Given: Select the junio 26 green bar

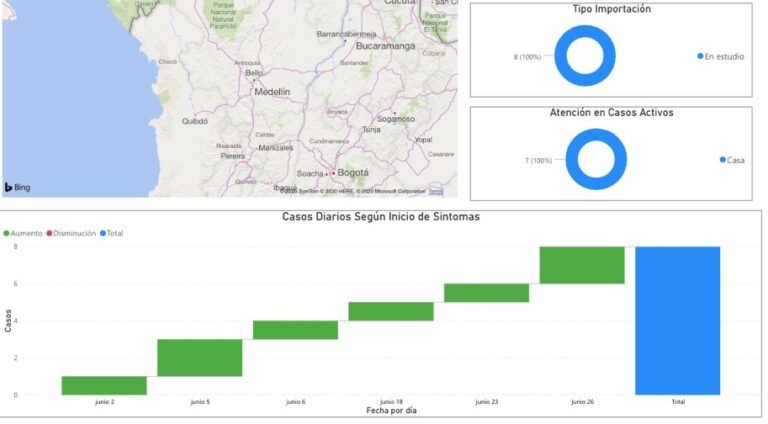Looking at the screenshot, I should pos(582,265).
